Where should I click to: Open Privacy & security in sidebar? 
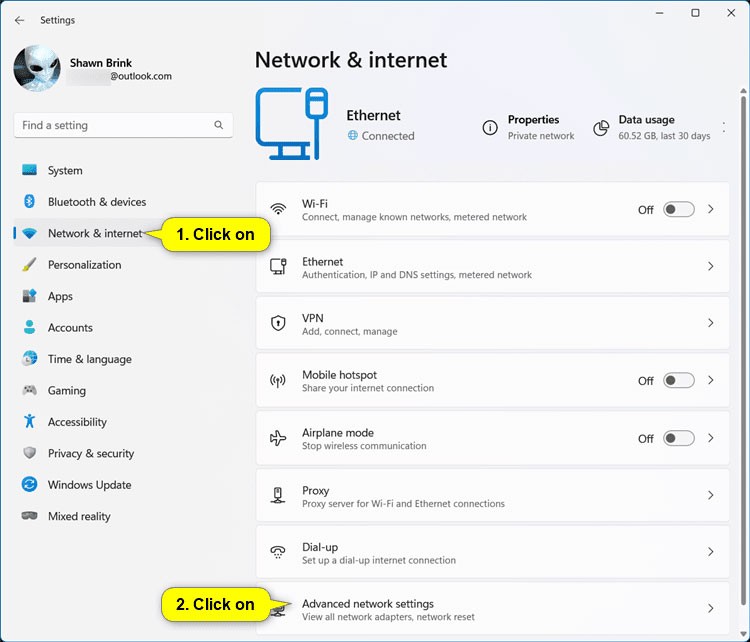point(90,454)
